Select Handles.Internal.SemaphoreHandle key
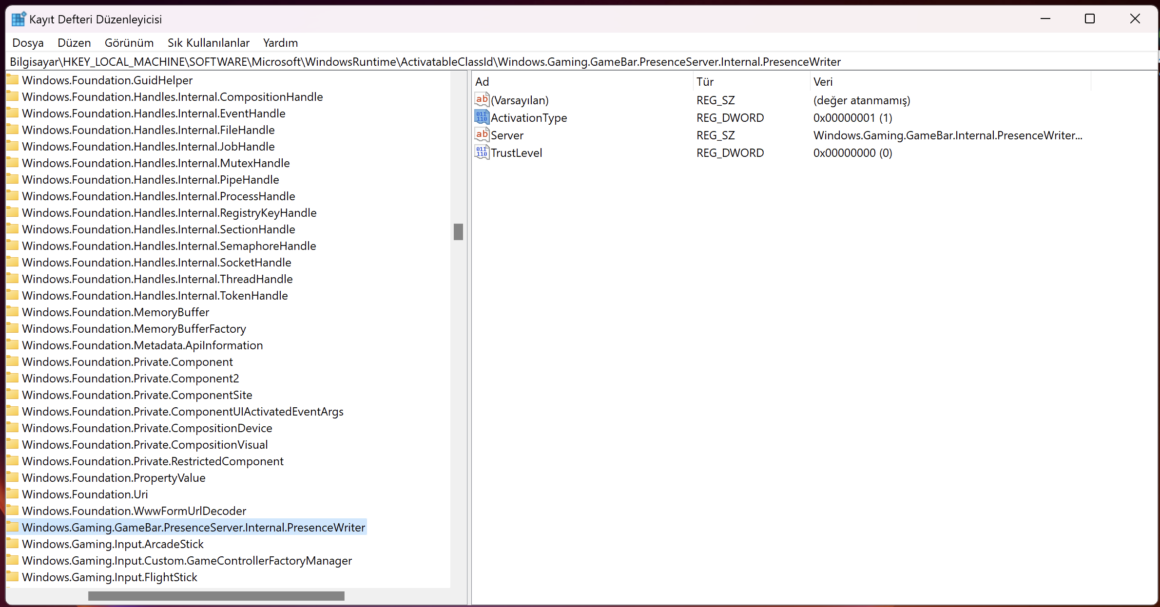Viewport: 1160px width, 607px height. tap(169, 246)
